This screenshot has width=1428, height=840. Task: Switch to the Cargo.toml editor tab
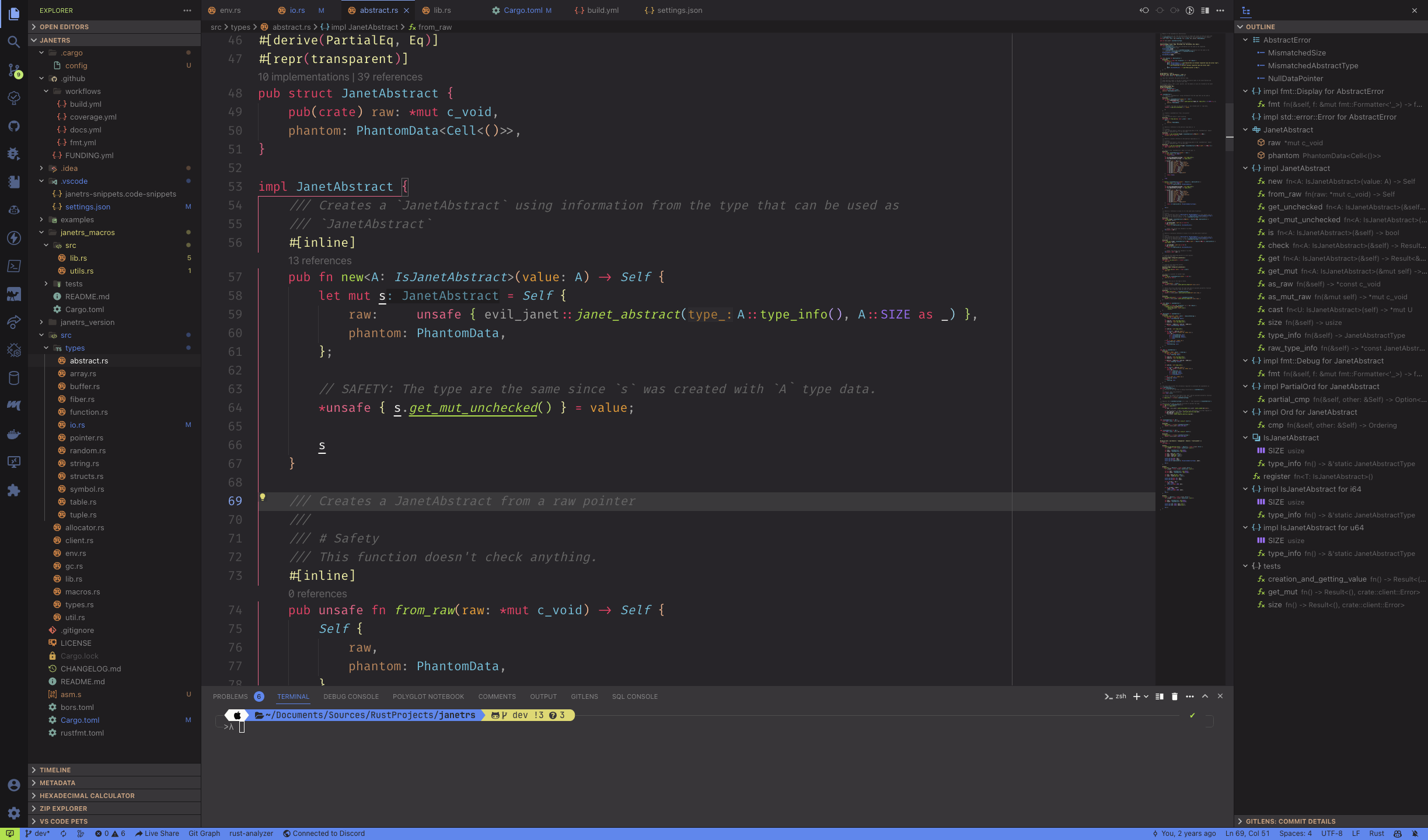tap(522, 10)
